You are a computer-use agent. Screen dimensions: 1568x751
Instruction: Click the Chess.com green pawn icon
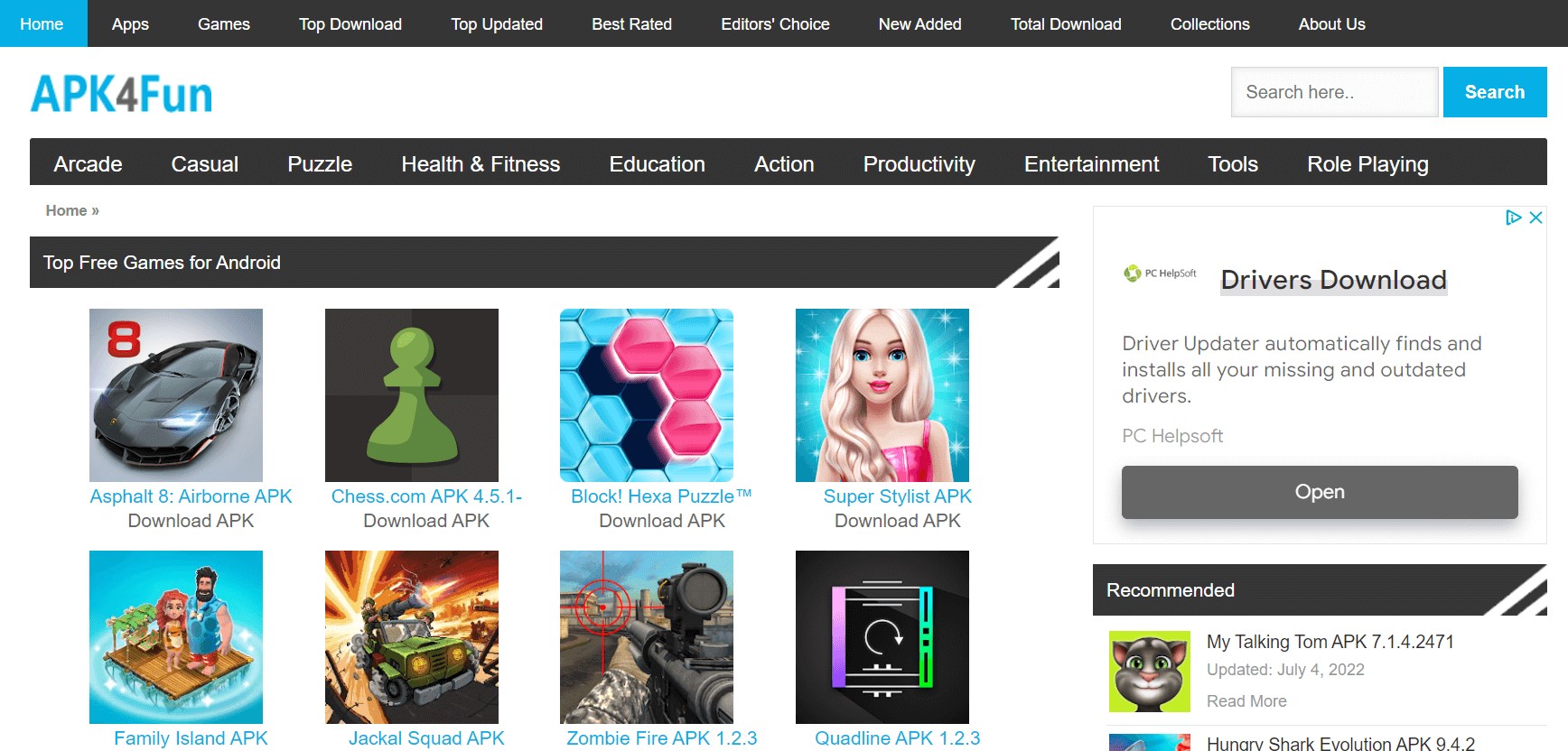click(x=412, y=394)
